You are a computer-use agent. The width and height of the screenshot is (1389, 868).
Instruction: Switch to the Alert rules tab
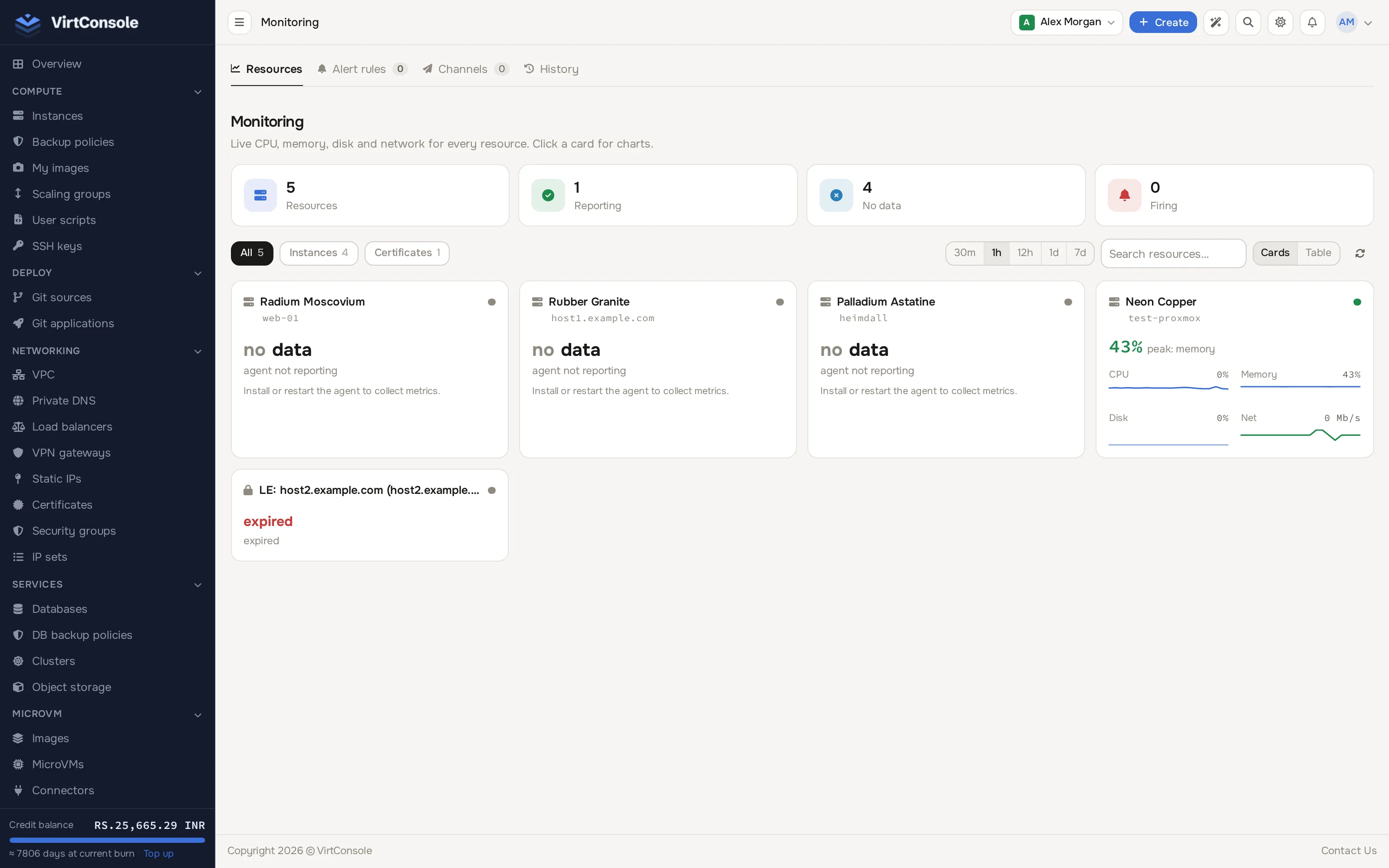coord(362,69)
